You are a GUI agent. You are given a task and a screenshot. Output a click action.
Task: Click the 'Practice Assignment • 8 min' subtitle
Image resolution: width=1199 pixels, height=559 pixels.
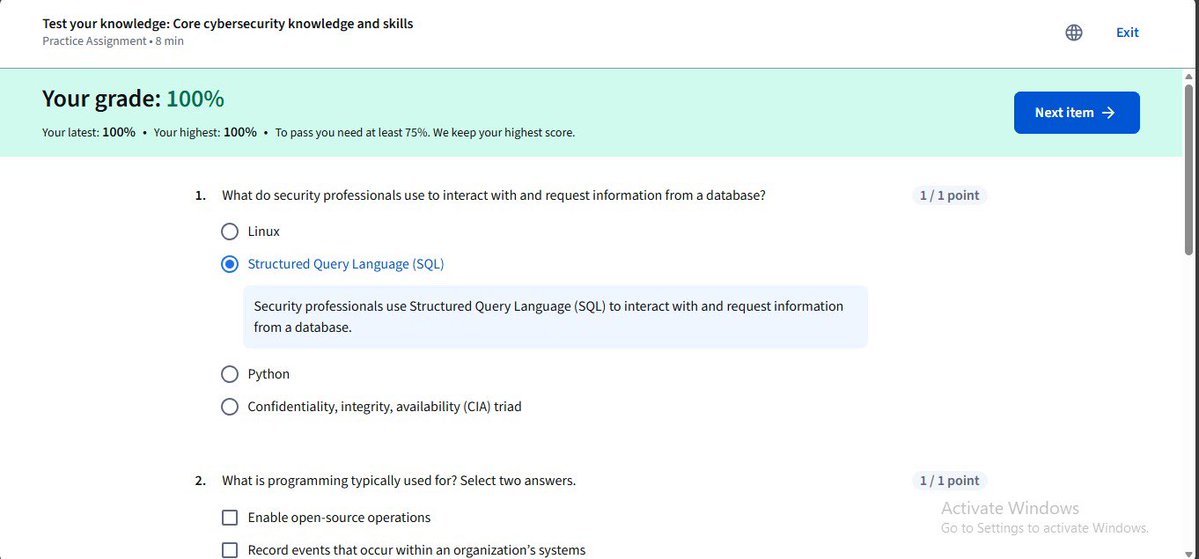tap(113, 41)
